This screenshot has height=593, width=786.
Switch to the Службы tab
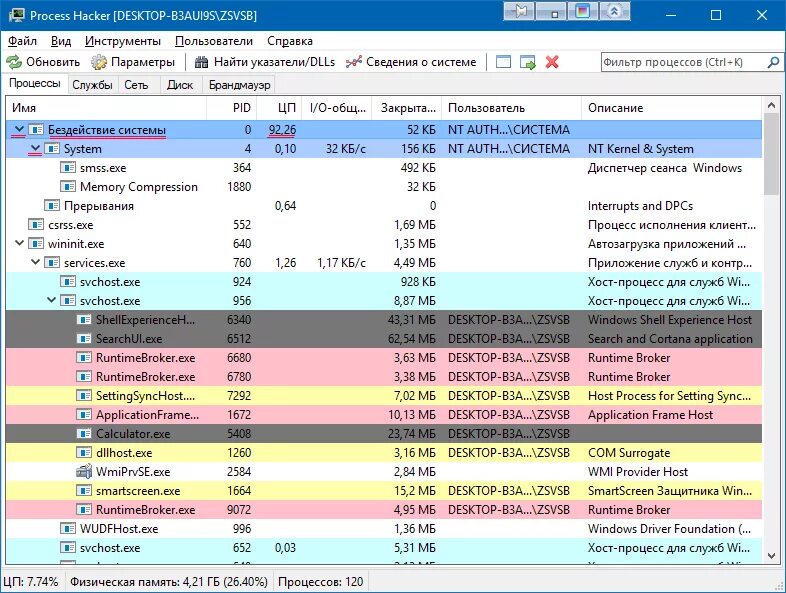92,85
